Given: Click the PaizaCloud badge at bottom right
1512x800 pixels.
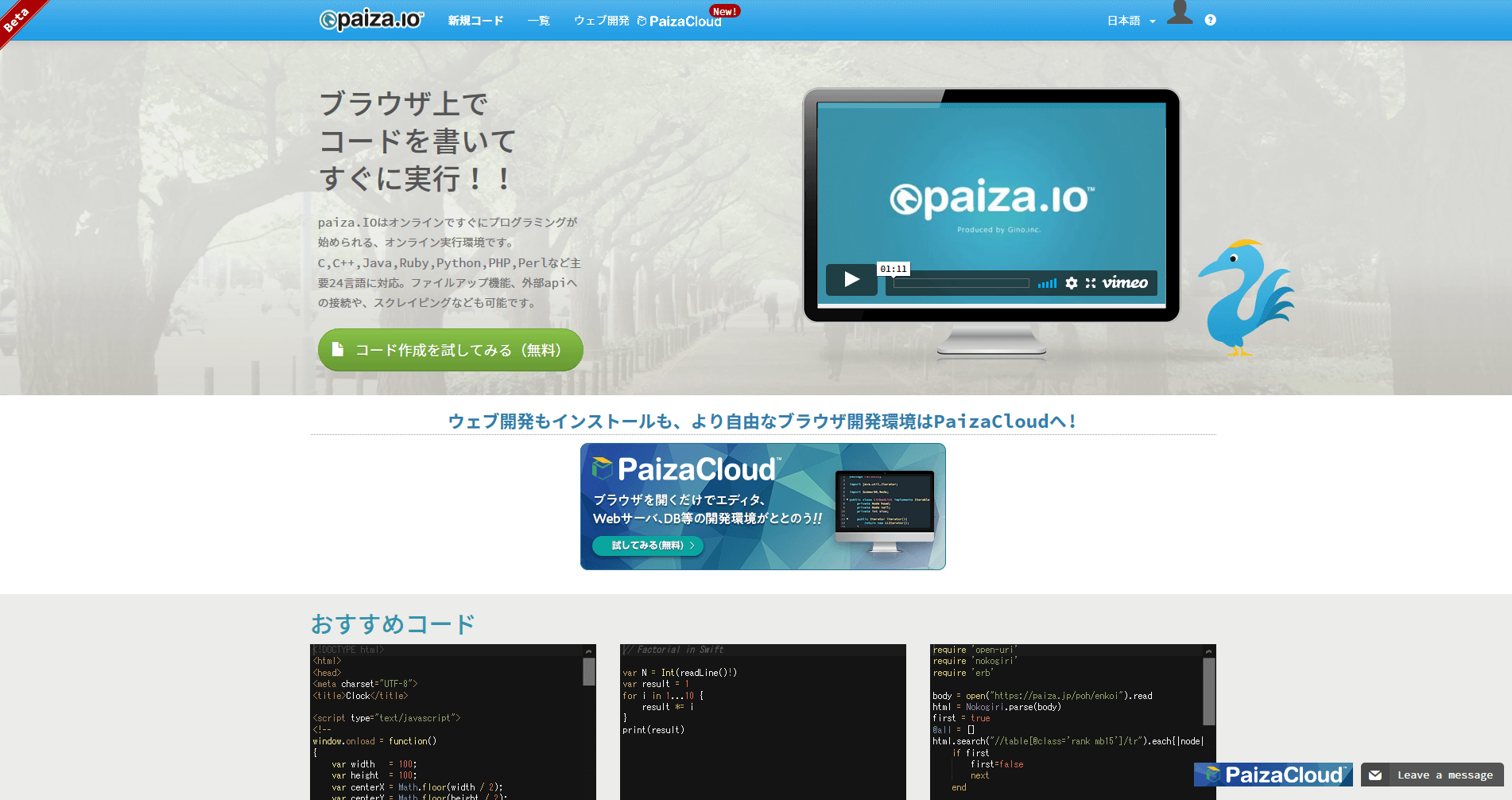Looking at the screenshot, I should tap(1273, 775).
